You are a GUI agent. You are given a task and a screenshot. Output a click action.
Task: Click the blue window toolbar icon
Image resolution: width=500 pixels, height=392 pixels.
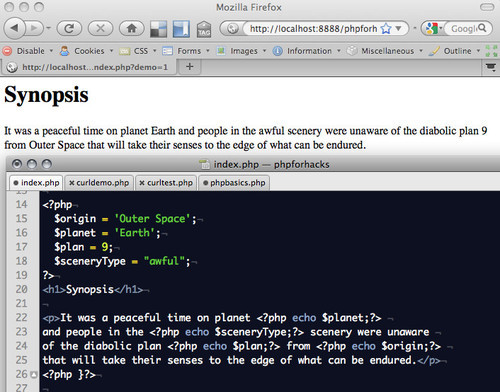click(x=181, y=29)
